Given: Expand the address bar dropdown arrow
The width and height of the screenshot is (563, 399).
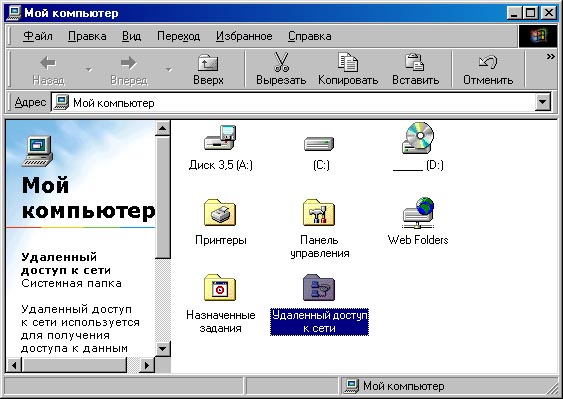Looking at the screenshot, I should click(x=542, y=103).
